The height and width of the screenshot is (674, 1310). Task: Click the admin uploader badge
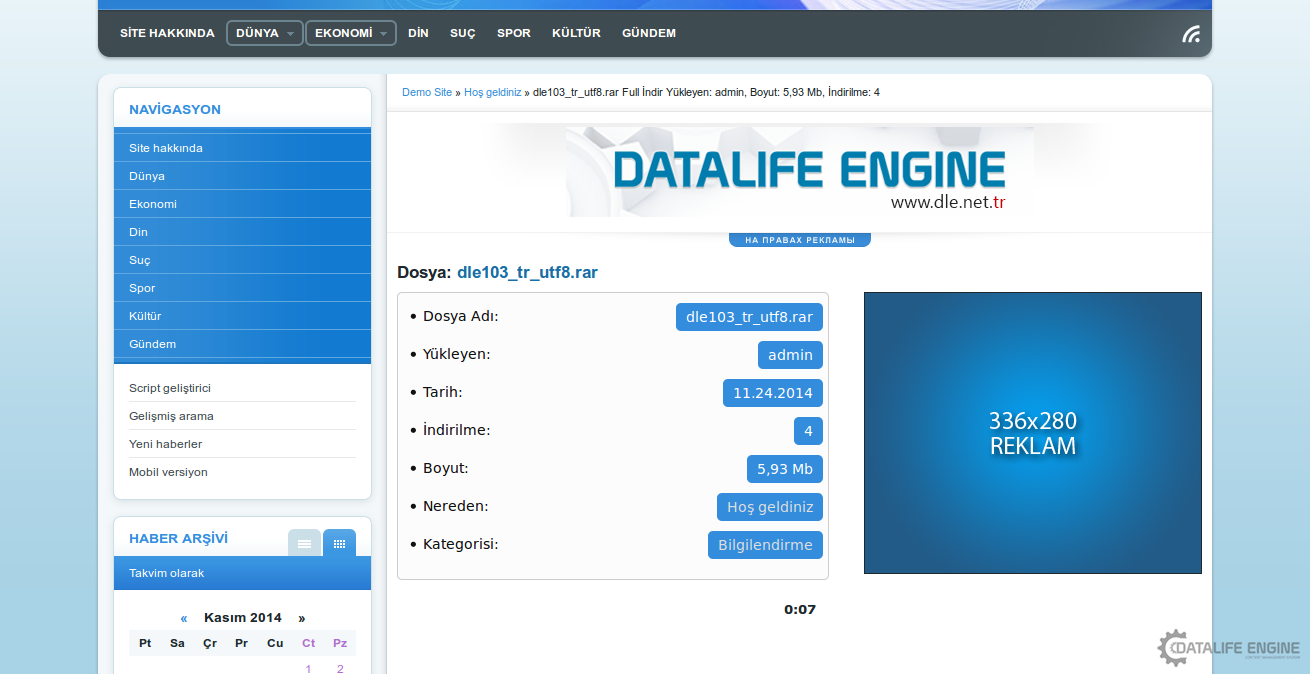pos(790,355)
